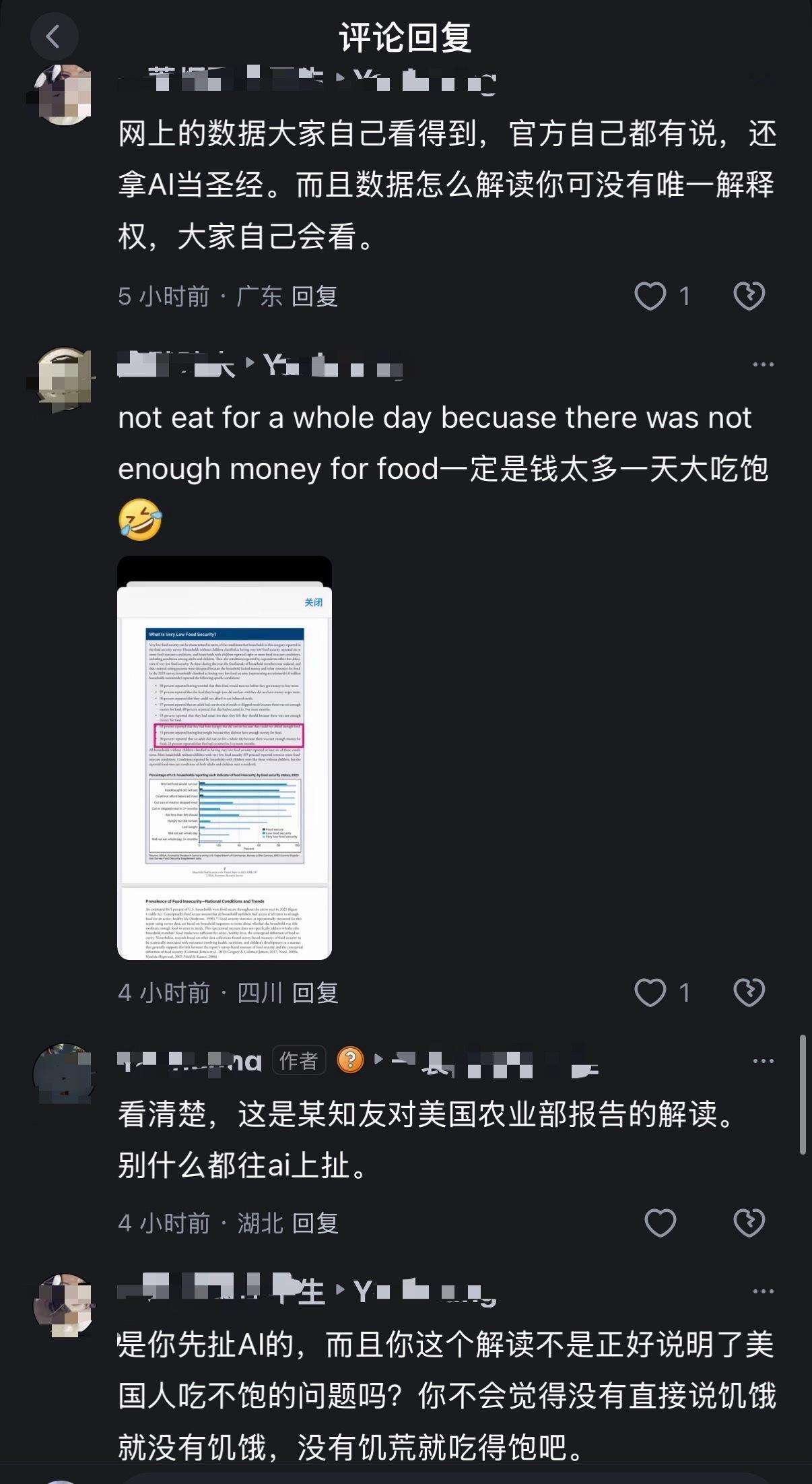
Task: Dislike the Guangdong comment with the broken heart icon
Action: pyautogui.click(x=749, y=296)
